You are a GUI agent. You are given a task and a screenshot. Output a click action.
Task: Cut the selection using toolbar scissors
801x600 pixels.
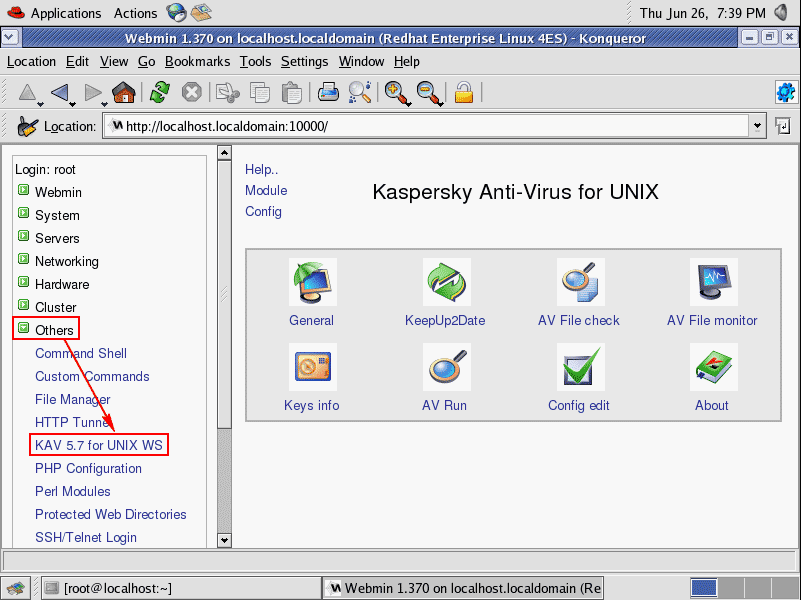[227, 92]
